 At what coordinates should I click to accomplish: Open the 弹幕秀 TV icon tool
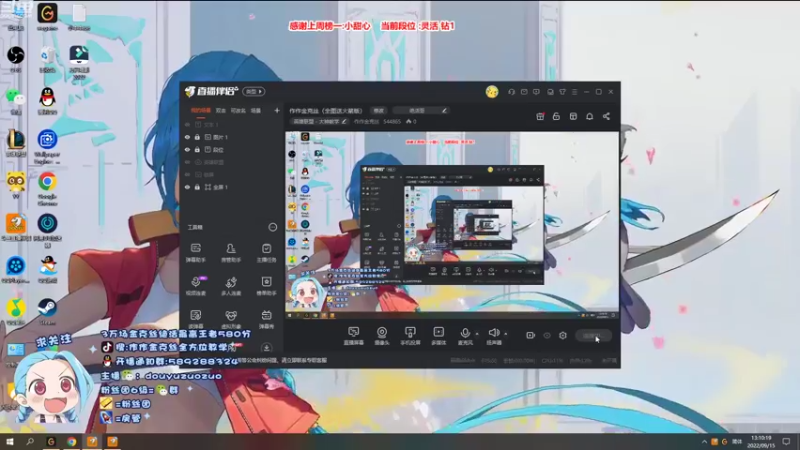coord(266,319)
